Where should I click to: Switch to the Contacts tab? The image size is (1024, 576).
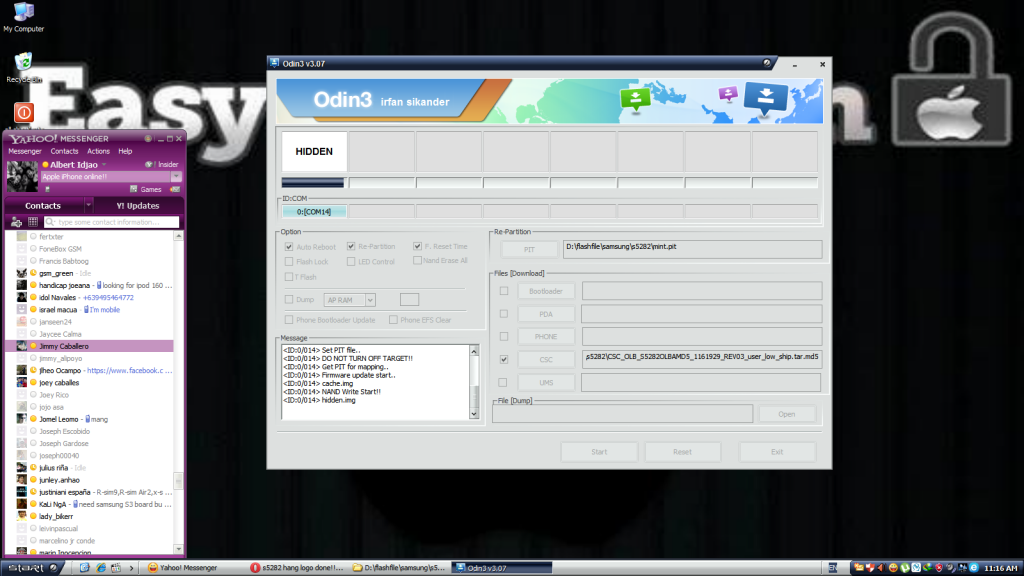(x=43, y=206)
